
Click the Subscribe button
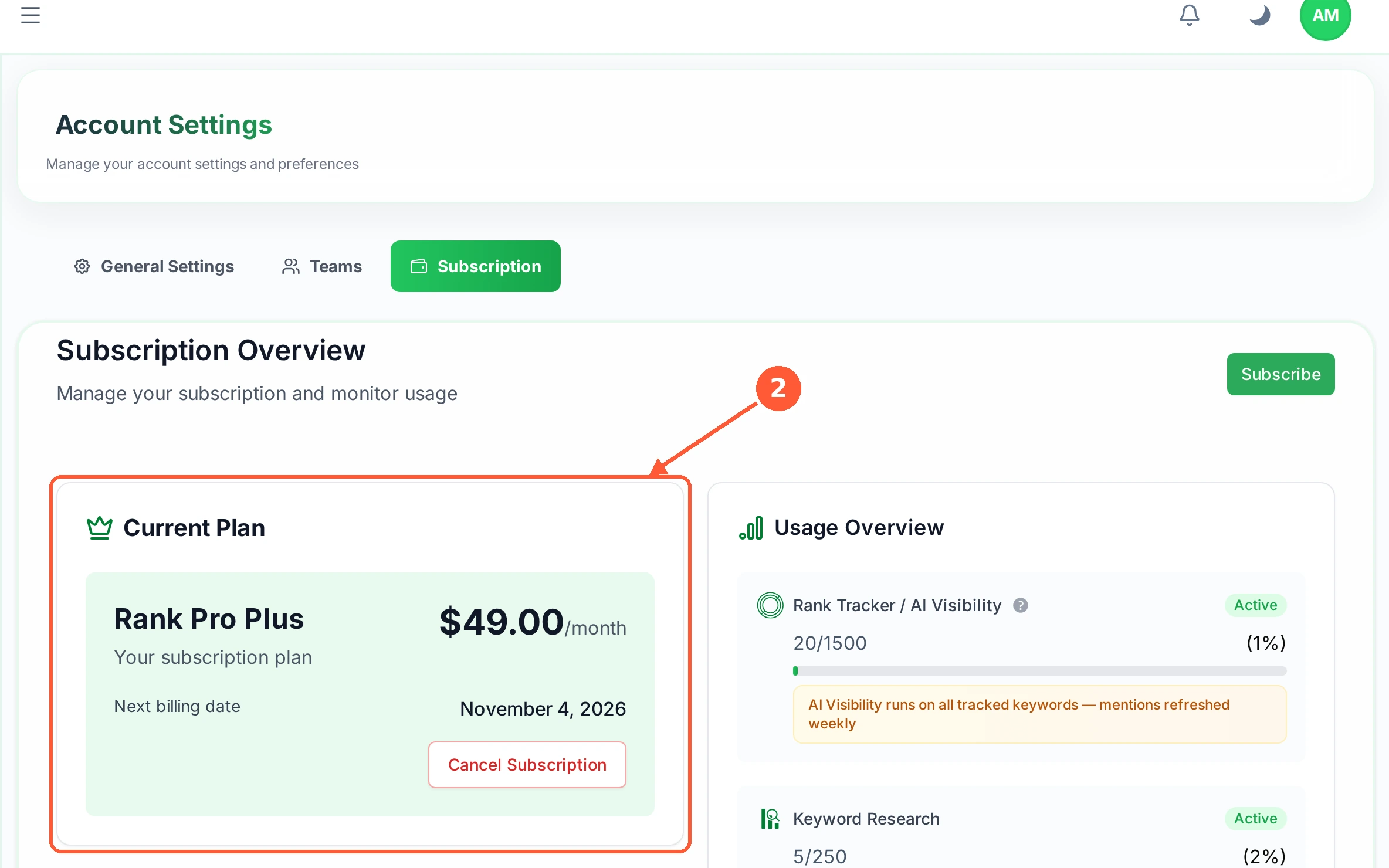1280,374
